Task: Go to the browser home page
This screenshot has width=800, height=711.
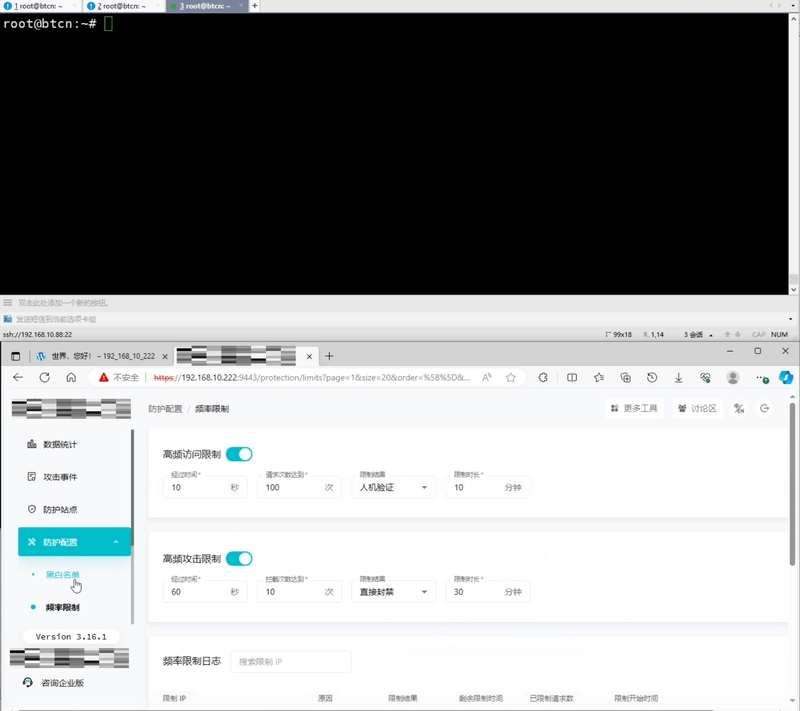Action: 71,377
